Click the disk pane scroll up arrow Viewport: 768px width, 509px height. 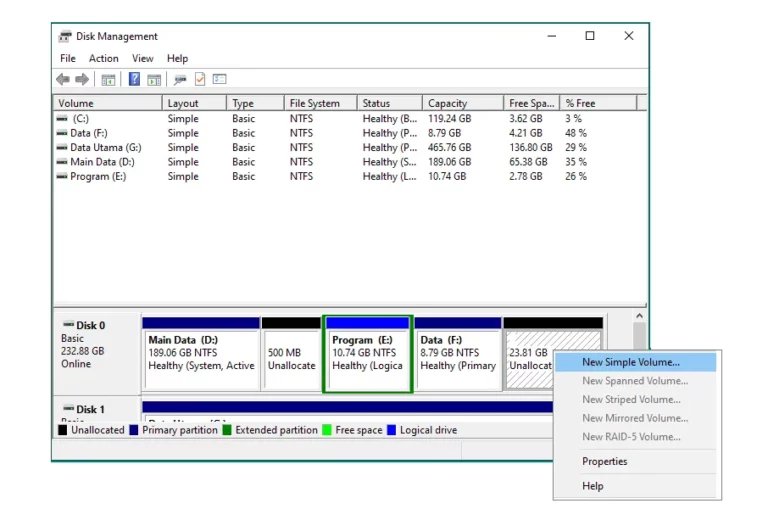tap(639, 316)
